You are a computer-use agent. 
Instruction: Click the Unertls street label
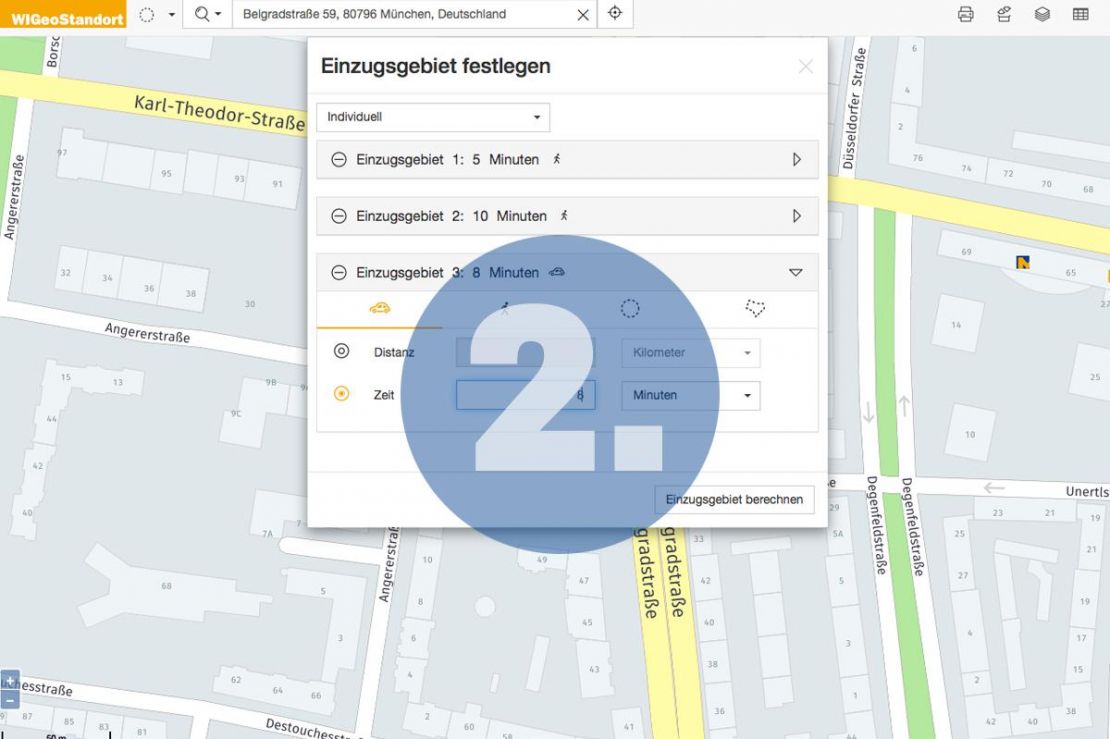(x=1087, y=491)
